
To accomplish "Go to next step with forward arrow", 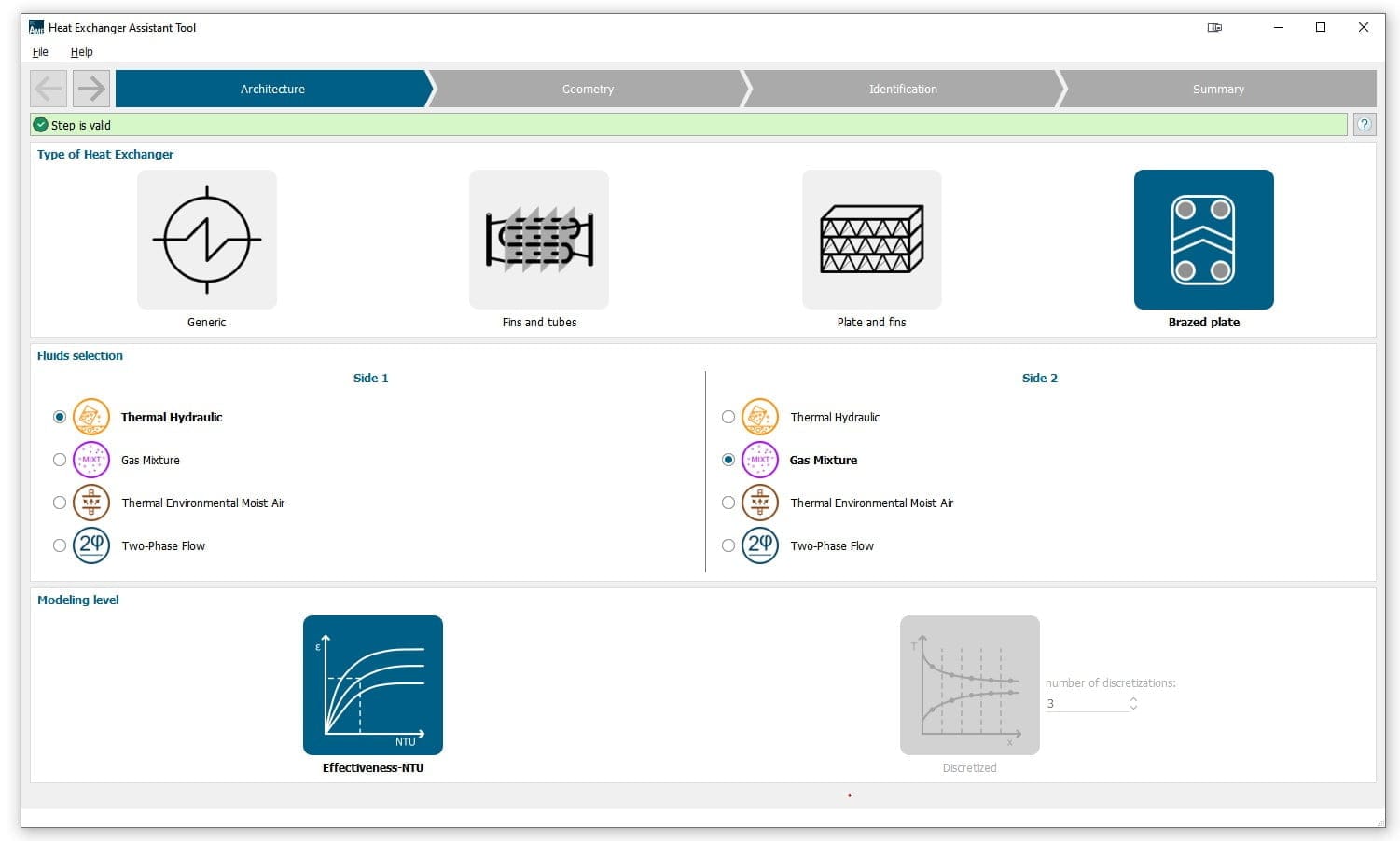I will [91, 89].
